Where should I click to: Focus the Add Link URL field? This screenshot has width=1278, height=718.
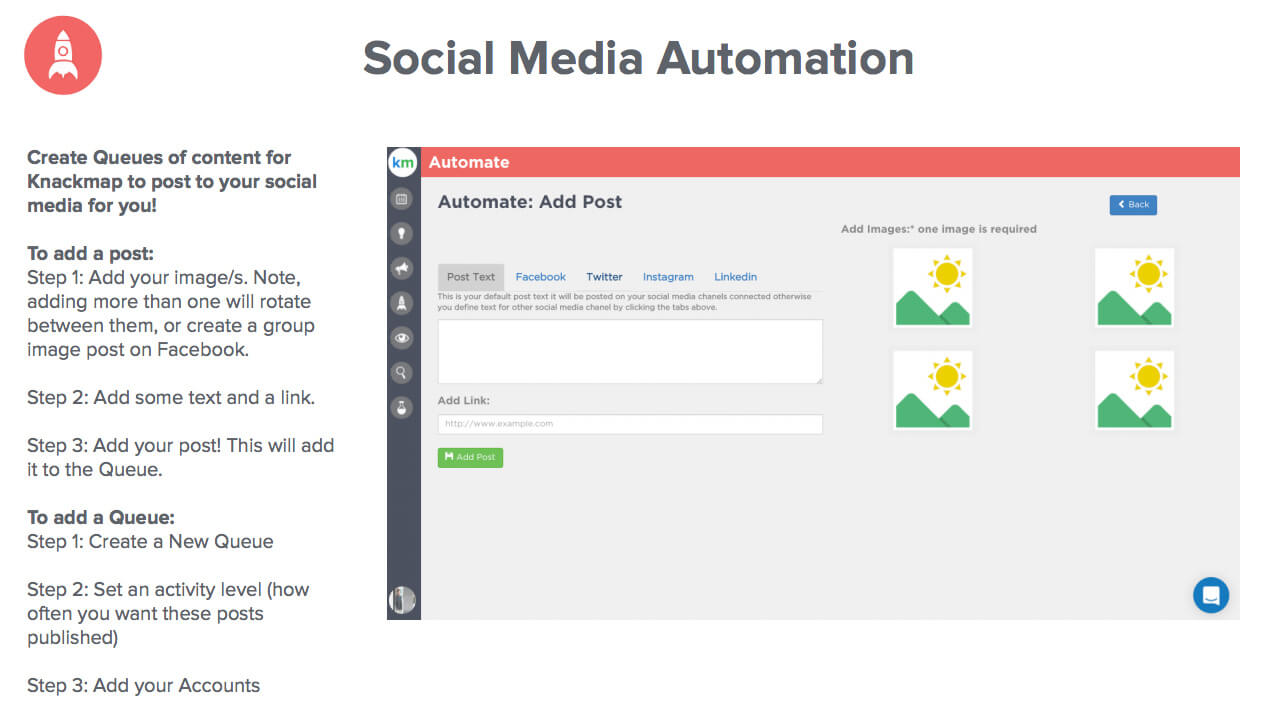[630, 424]
